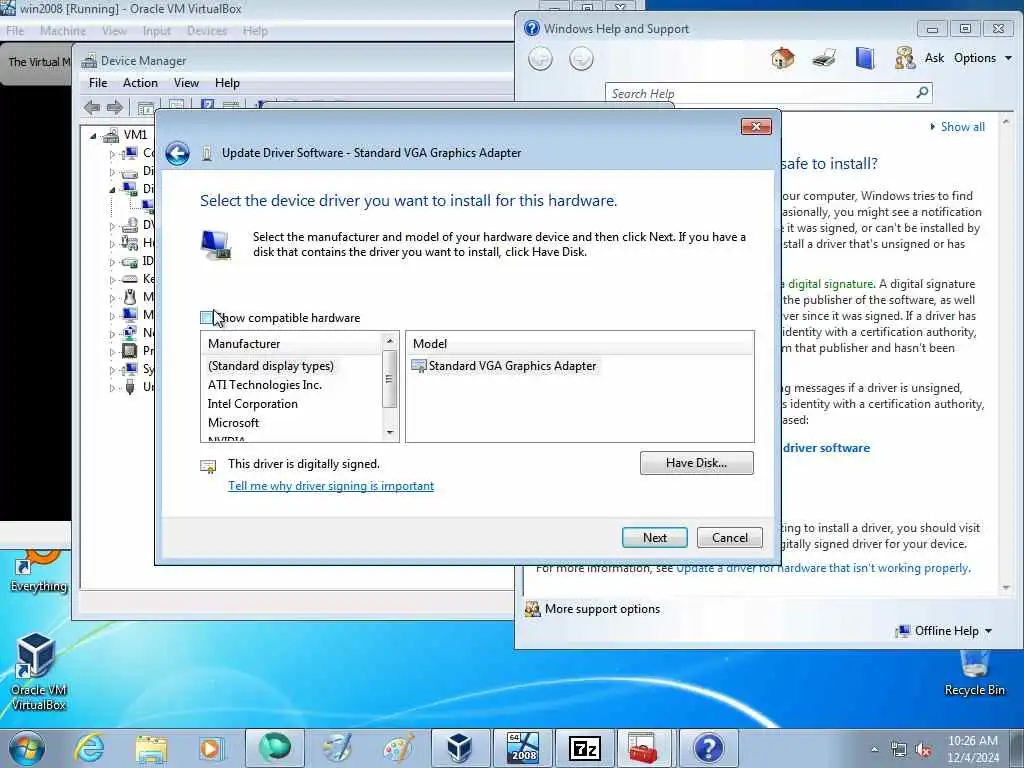Open VirtualBox Devices menu
This screenshot has height=768, width=1024.
pyautogui.click(x=207, y=31)
